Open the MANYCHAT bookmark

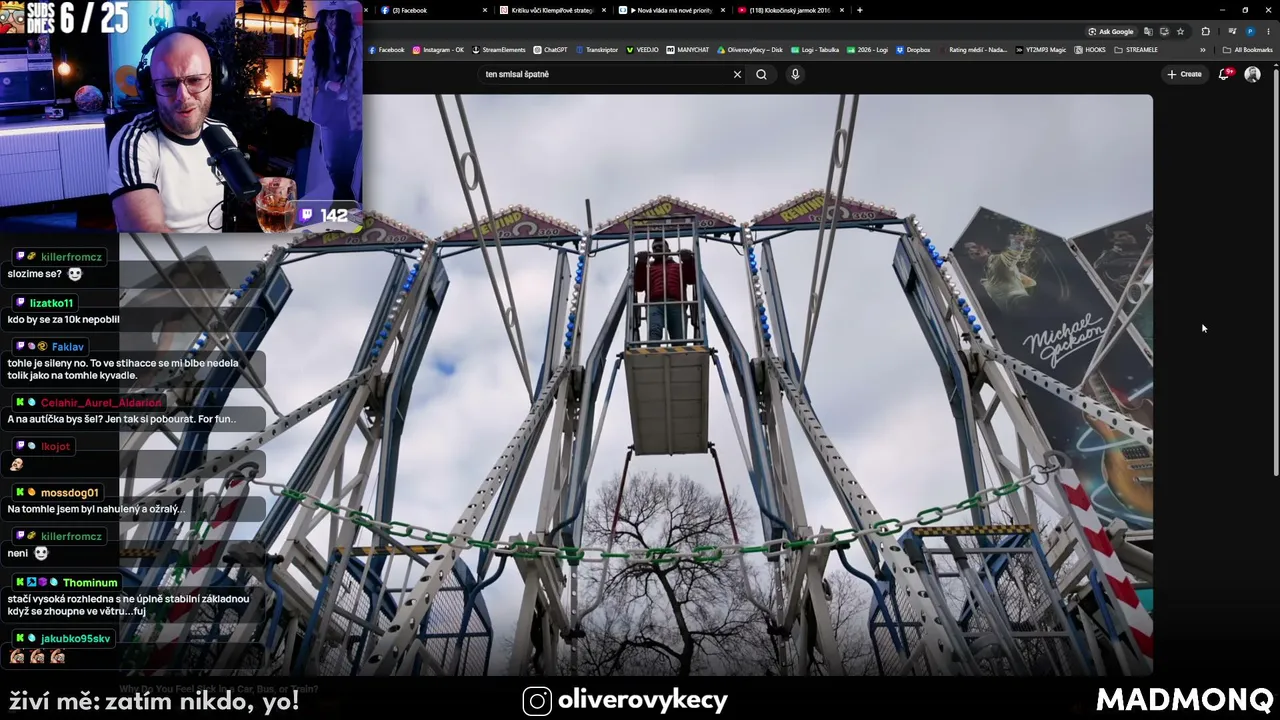[688, 49]
